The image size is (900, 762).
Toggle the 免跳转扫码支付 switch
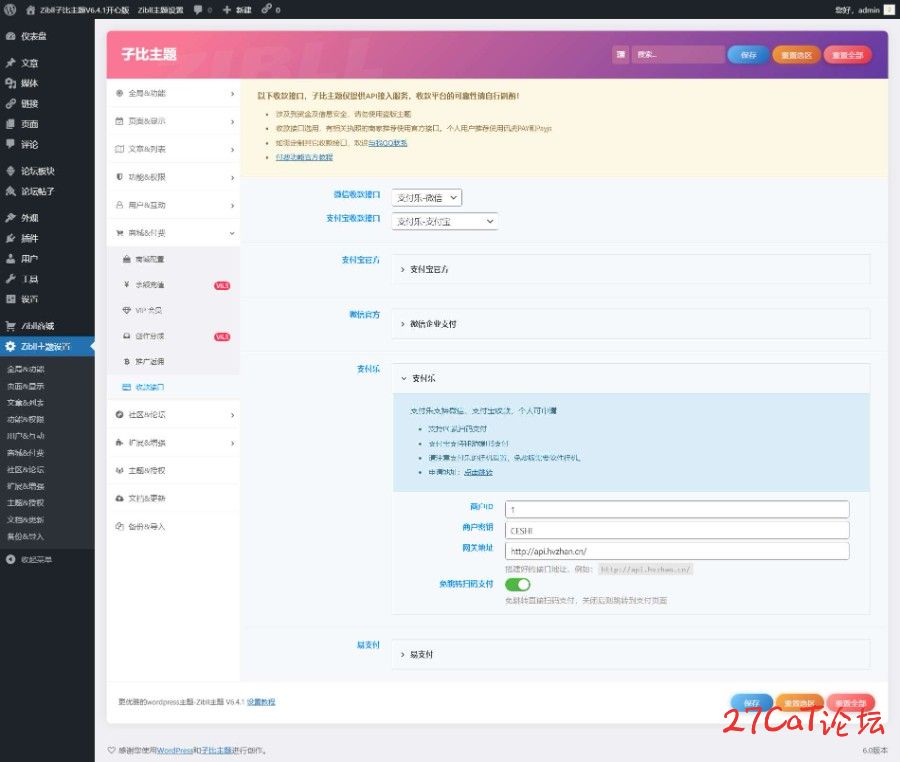[517, 584]
